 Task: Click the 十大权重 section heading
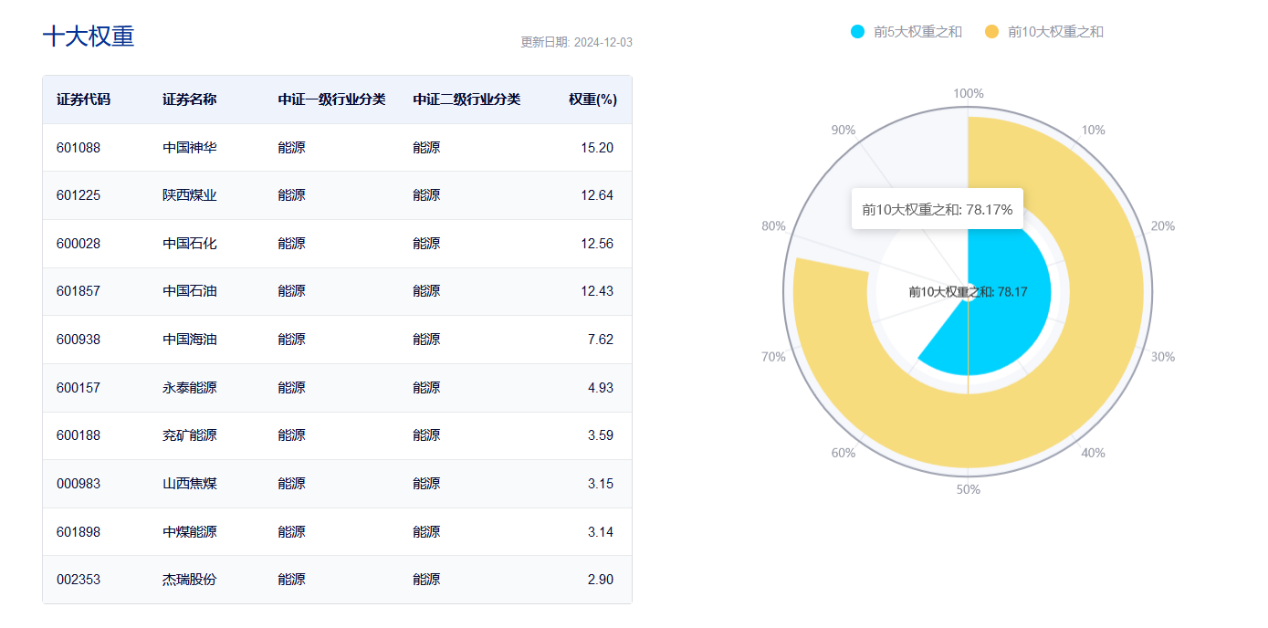[x=88, y=37]
